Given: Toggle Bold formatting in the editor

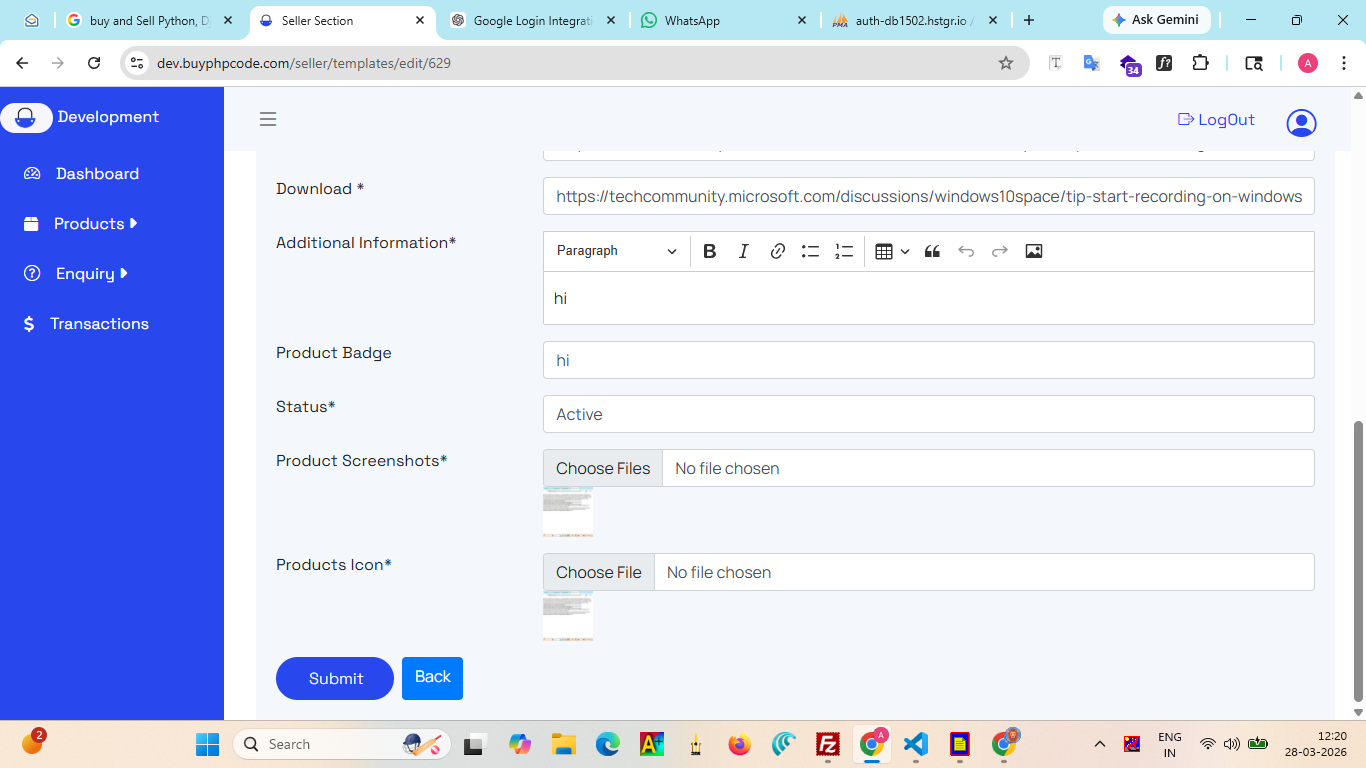Looking at the screenshot, I should click(x=709, y=251).
